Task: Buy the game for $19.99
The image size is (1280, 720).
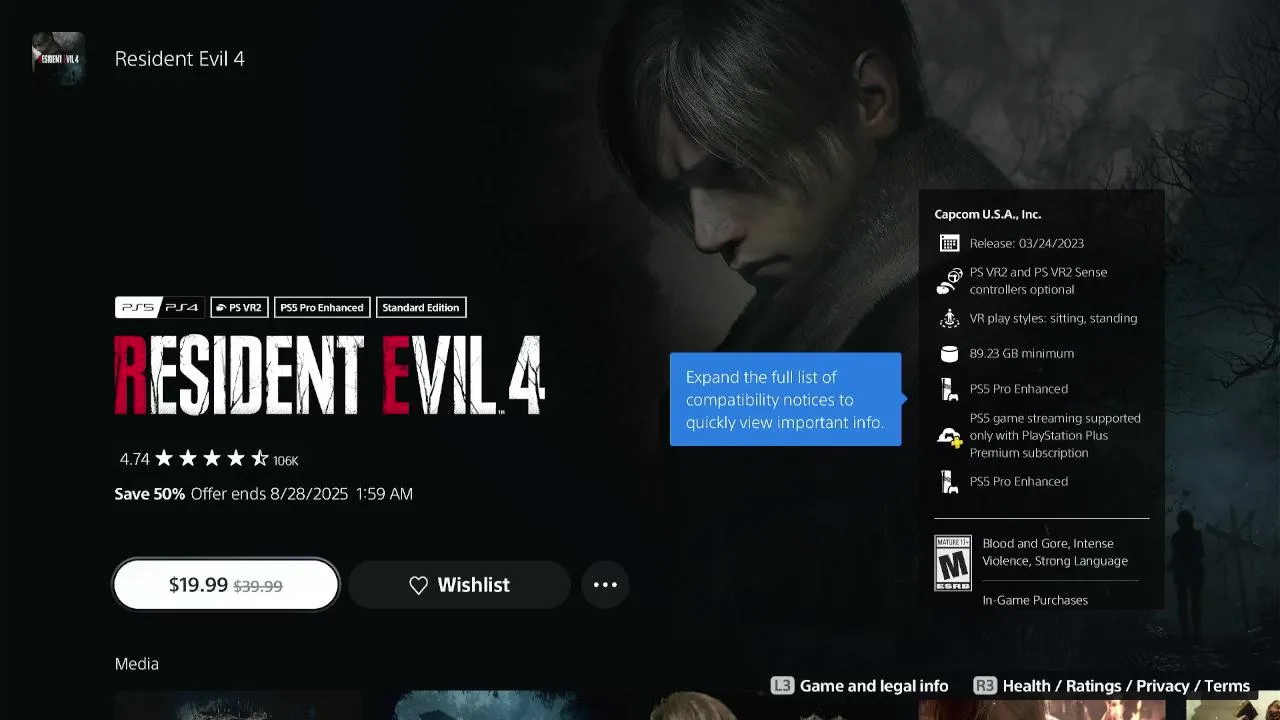Action: [226, 585]
